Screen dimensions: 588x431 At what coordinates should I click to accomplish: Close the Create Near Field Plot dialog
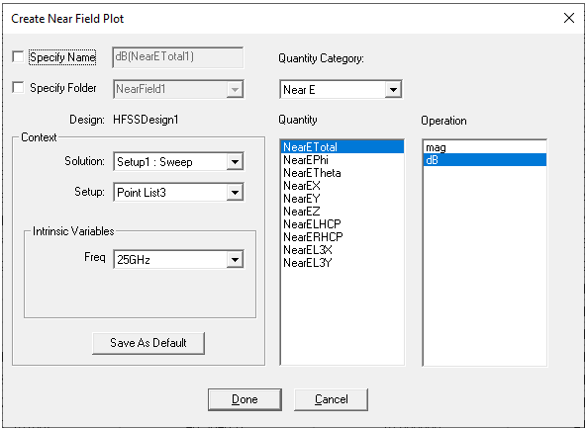569,18
